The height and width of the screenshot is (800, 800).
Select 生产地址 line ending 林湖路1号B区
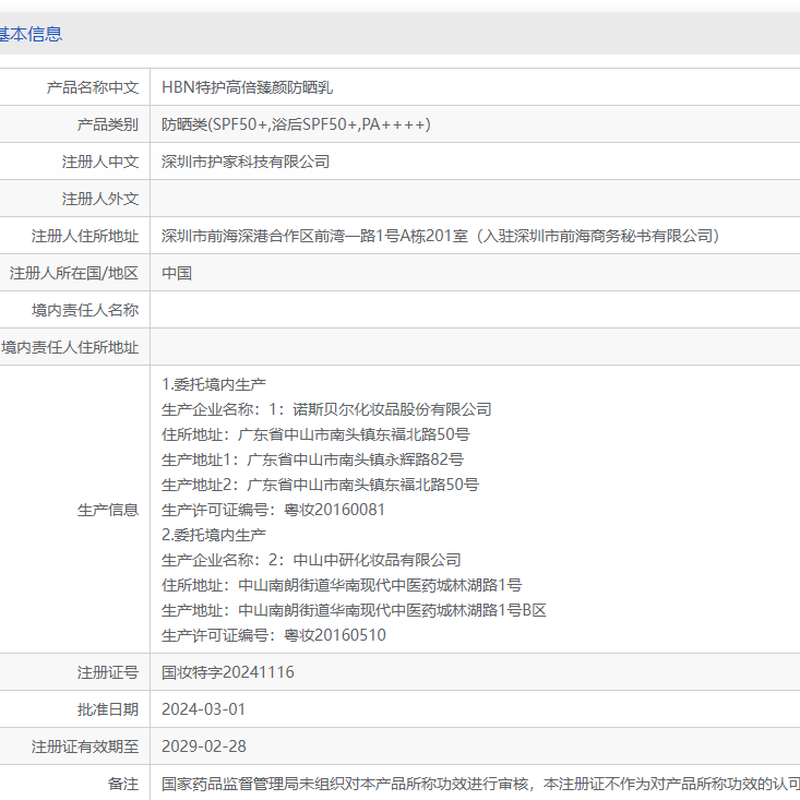354,610
